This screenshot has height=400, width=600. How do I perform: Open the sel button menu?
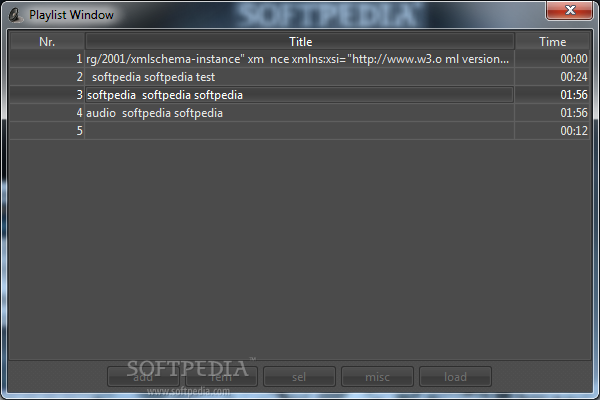click(x=299, y=377)
